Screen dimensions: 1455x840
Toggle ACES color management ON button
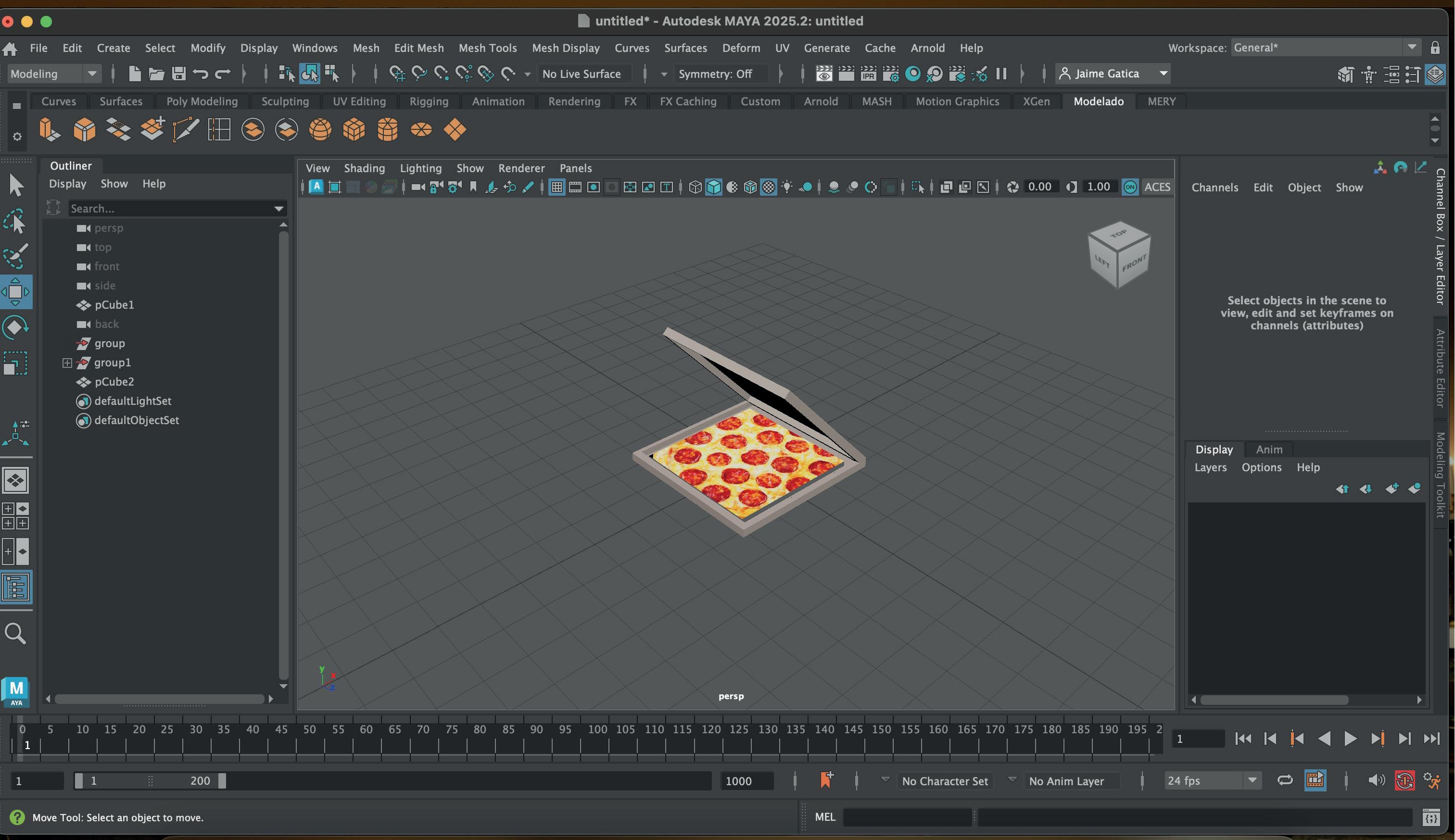1129,187
